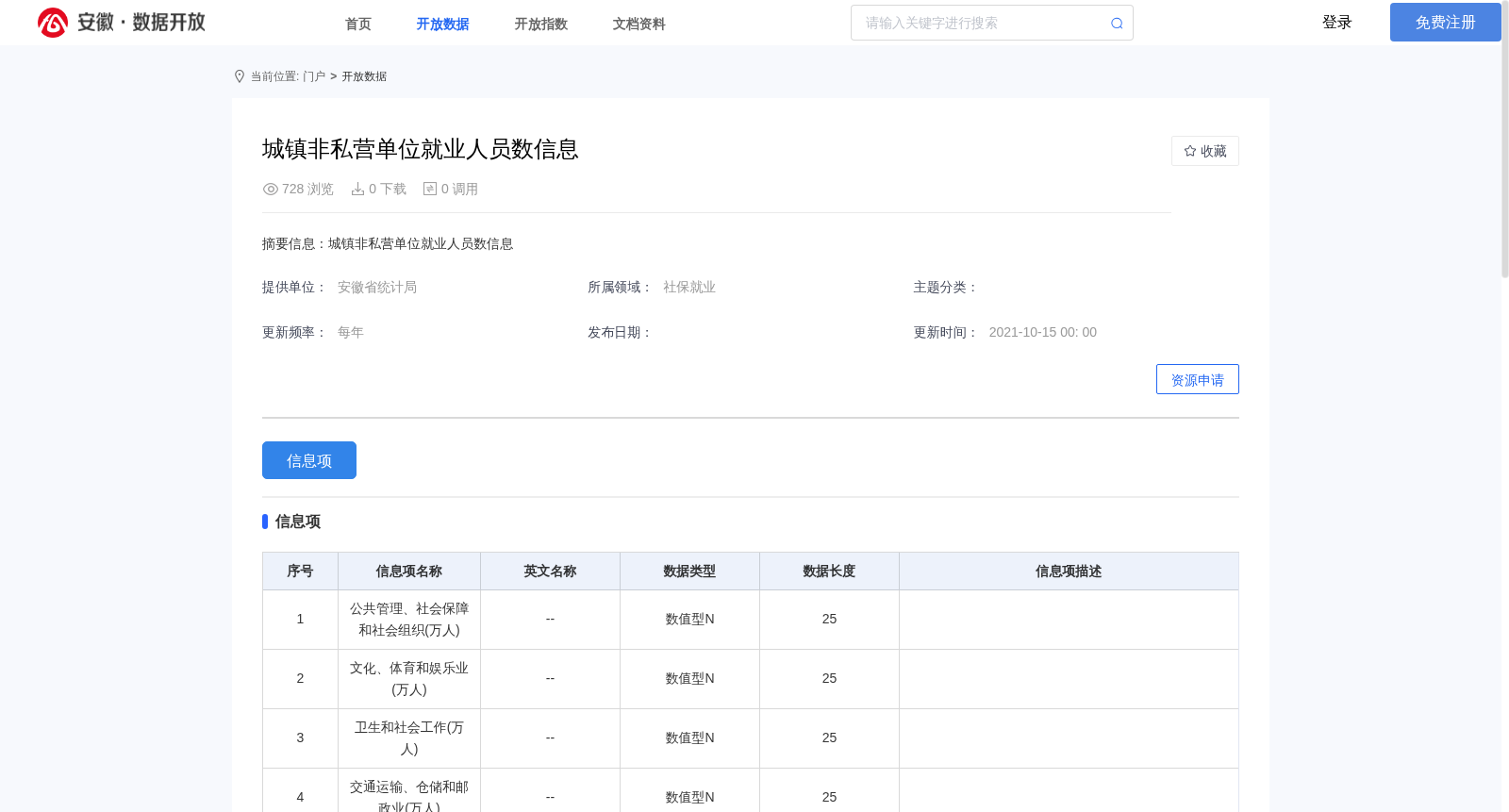Click cell 文化、体育和娱乐业(万人)
Image resolution: width=1509 pixels, height=812 pixels.
click(409, 679)
